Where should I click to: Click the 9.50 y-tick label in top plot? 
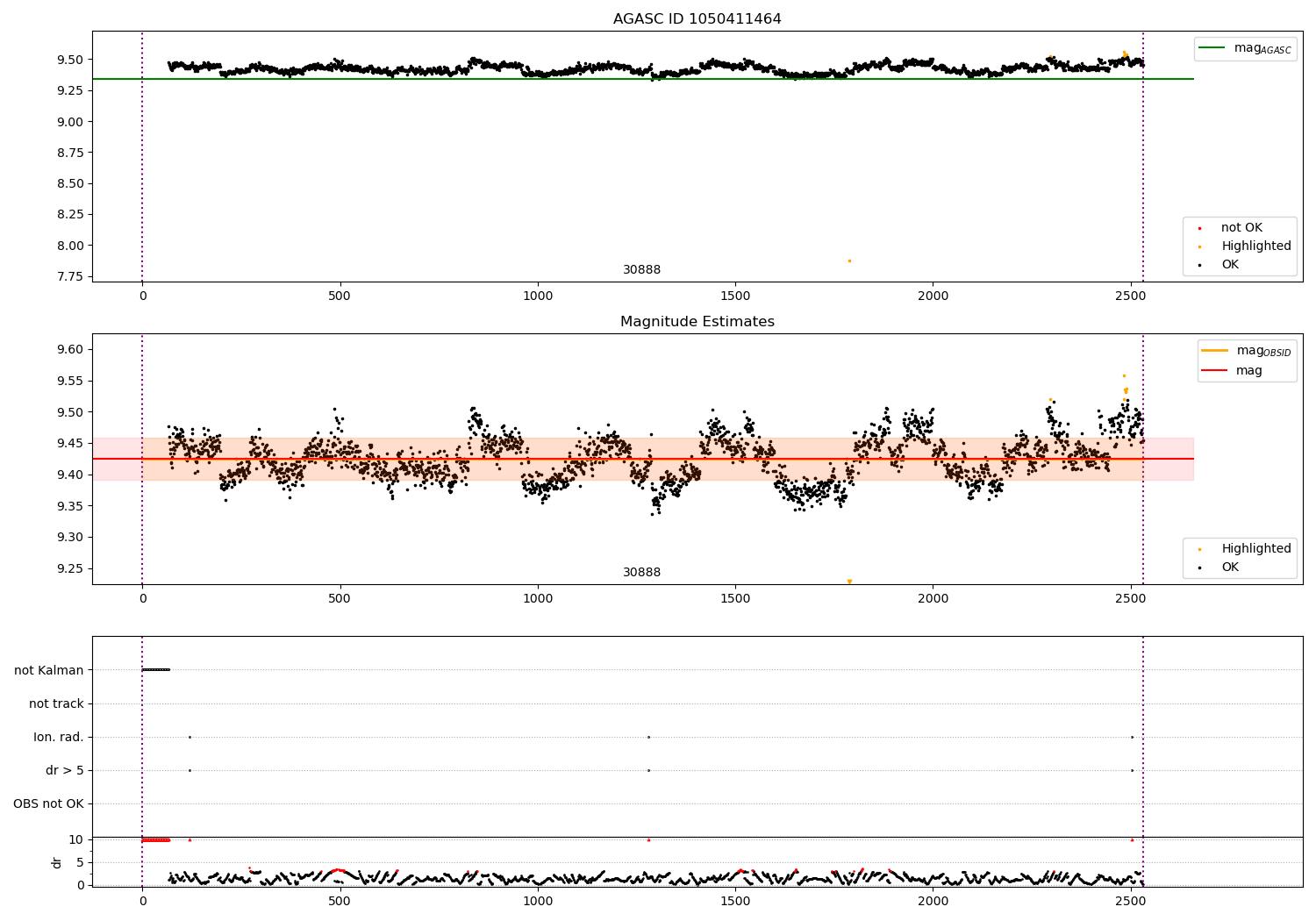(70, 60)
